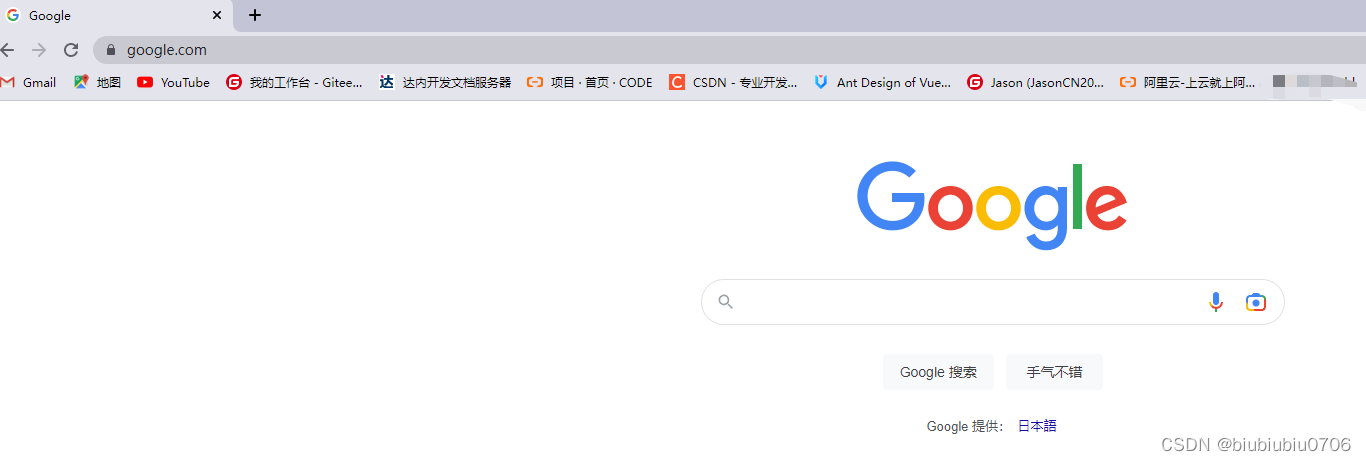Click the browser forward arrow

(39, 50)
